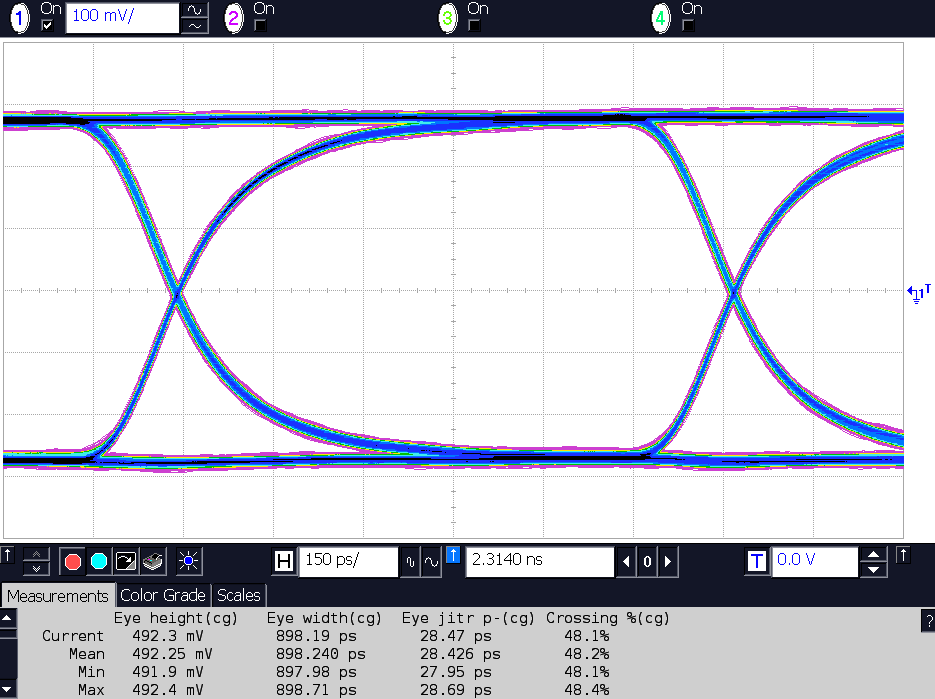This screenshot has width=935, height=699.
Task: Print the screen using the printer icon
Action: (x=152, y=562)
